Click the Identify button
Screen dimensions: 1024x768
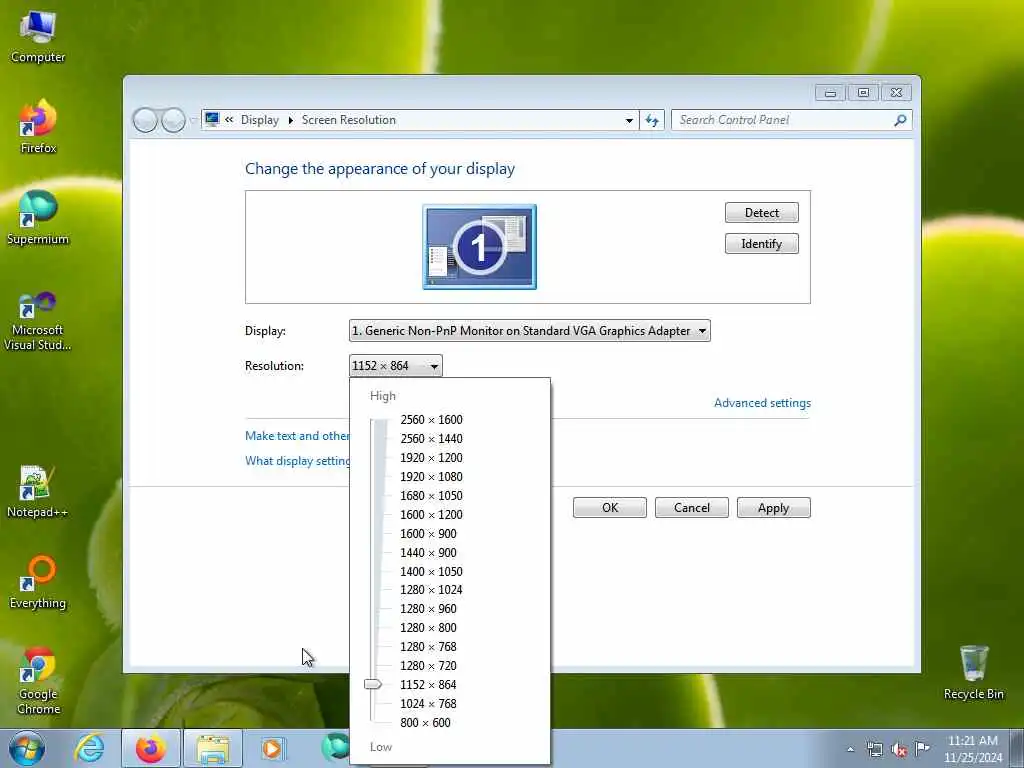click(761, 244)
